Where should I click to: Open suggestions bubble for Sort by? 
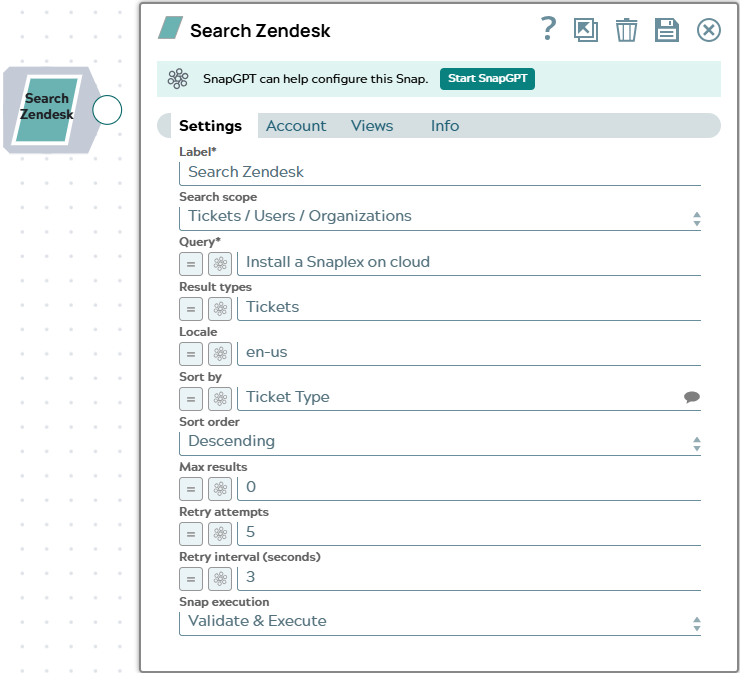[692, 397]
